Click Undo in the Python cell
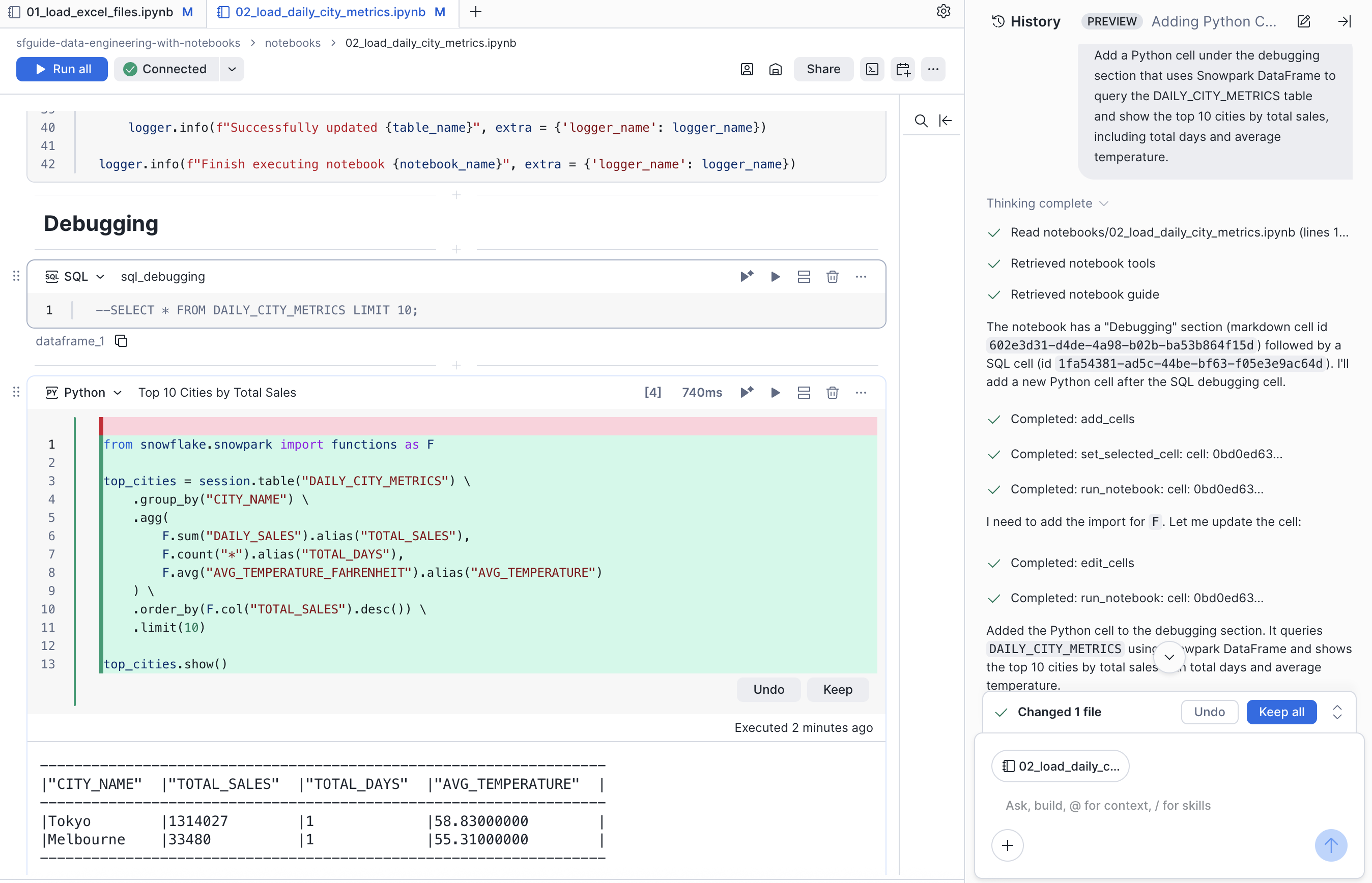This screenshot has height=883, width=1372. point(768,690)
